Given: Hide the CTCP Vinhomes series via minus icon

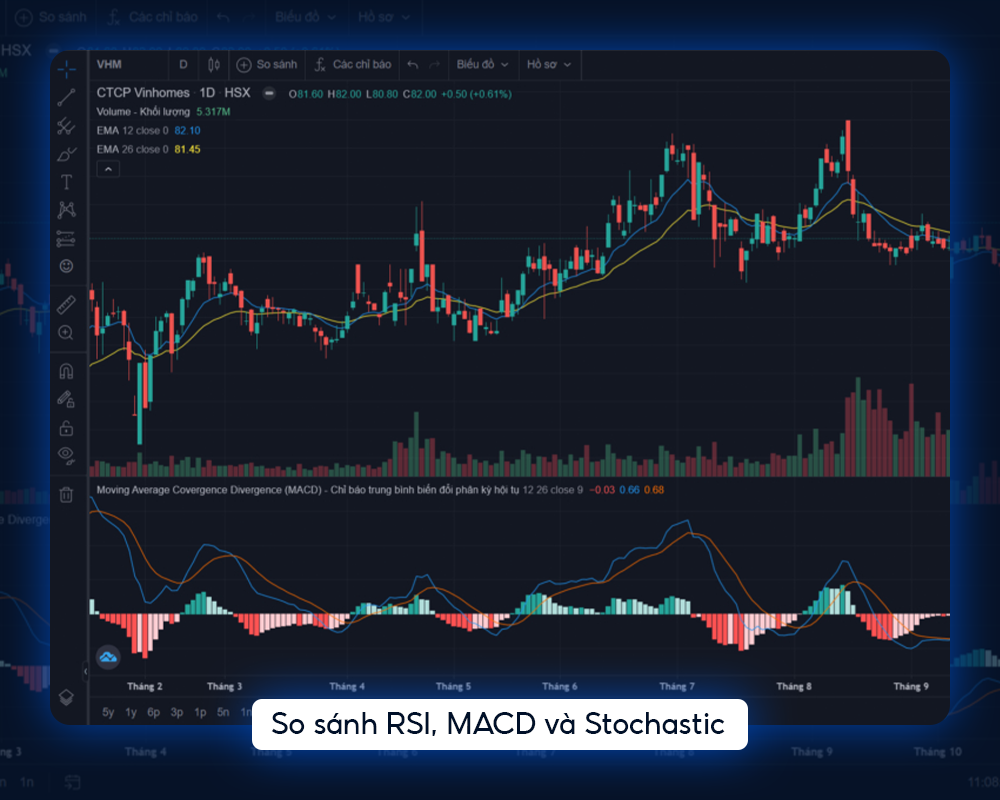Looking at the screenshot, I should point(266,92).
